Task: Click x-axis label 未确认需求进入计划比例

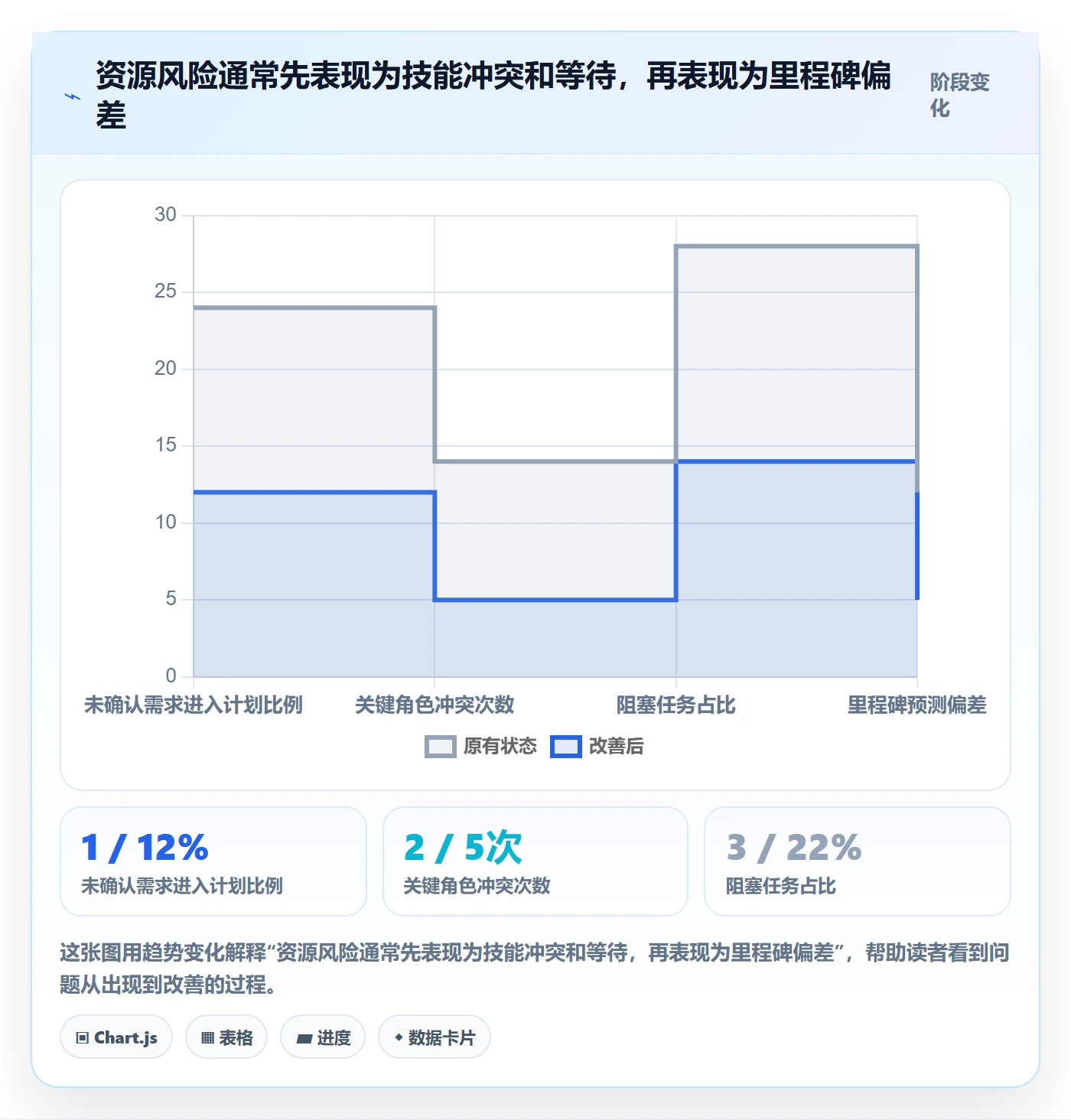Action: click(x=194, y=705)
